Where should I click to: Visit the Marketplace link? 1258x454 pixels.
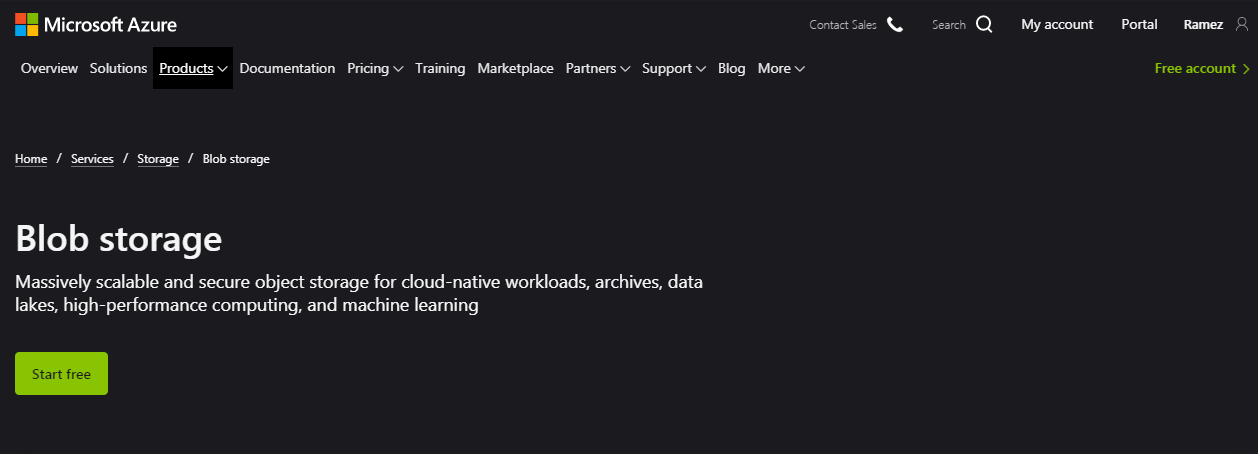point(515,69)
